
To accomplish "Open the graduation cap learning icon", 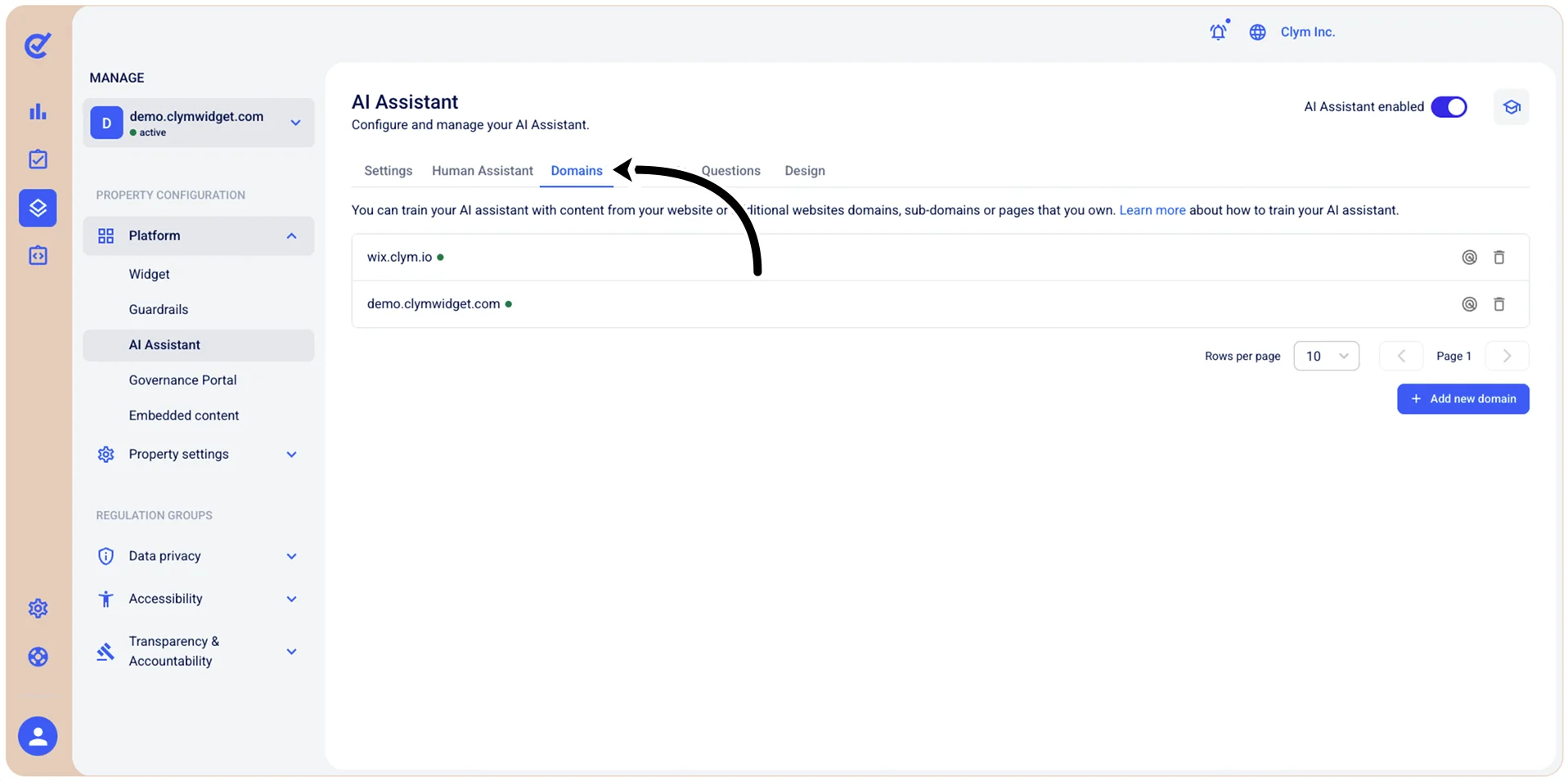I will tap(1512, 107).
